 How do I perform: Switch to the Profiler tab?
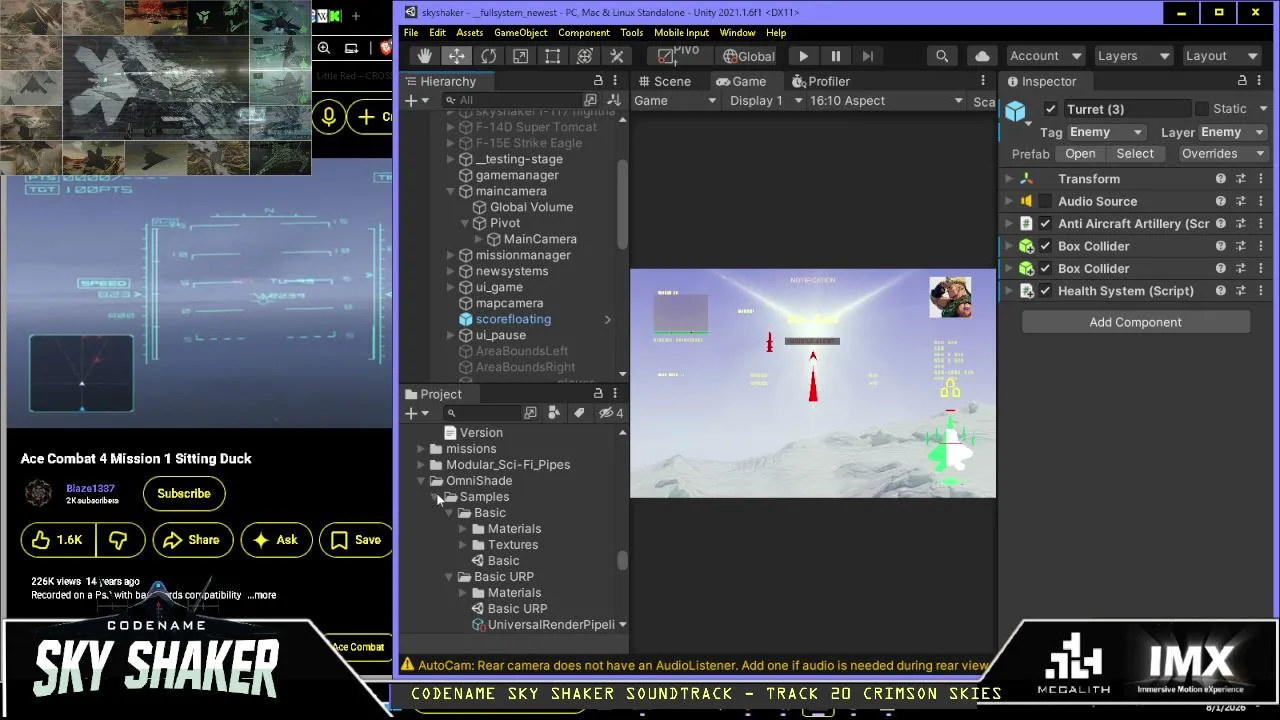(x=820, y=82)
